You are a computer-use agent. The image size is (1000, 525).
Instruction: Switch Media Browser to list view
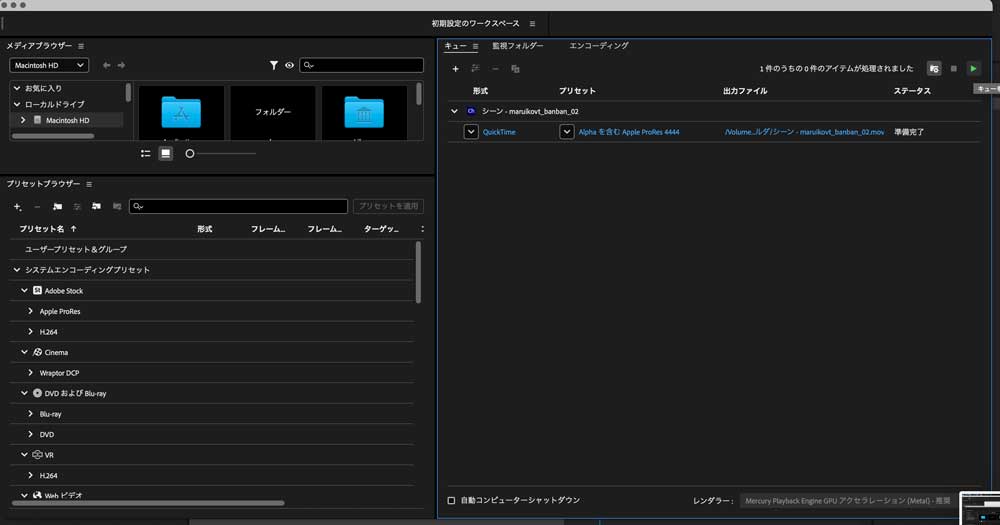point(145,154)
